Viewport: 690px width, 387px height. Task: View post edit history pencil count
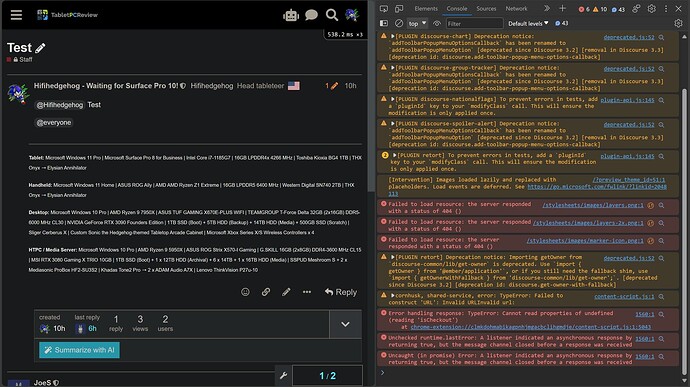click(332, 86)
